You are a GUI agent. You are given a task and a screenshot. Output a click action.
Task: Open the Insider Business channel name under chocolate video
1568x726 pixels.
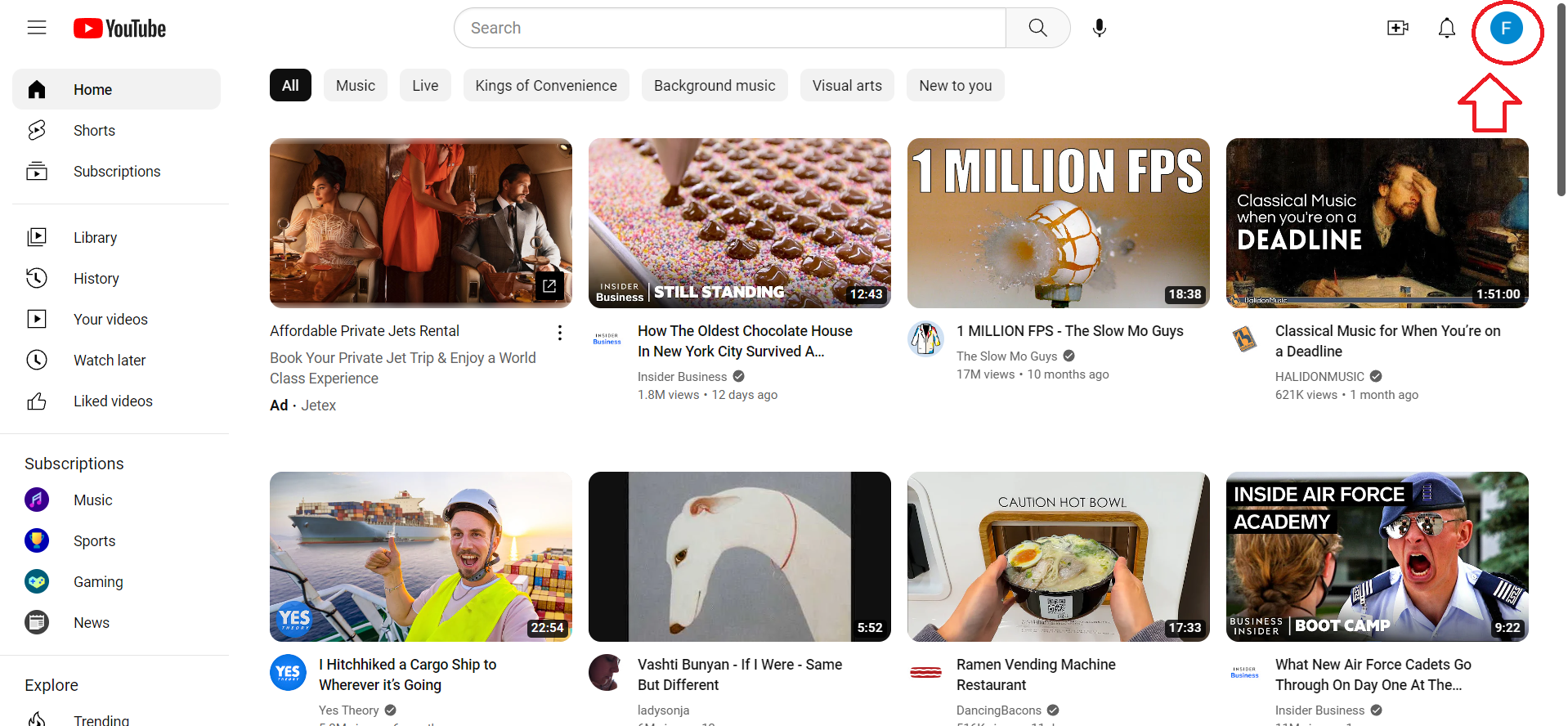[x=682, y=376]
